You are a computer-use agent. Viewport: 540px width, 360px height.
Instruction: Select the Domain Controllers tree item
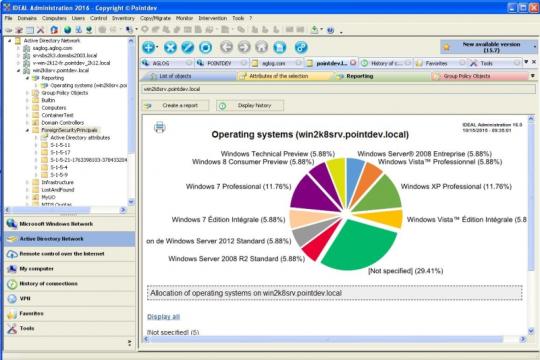click(x=63, y=123)
